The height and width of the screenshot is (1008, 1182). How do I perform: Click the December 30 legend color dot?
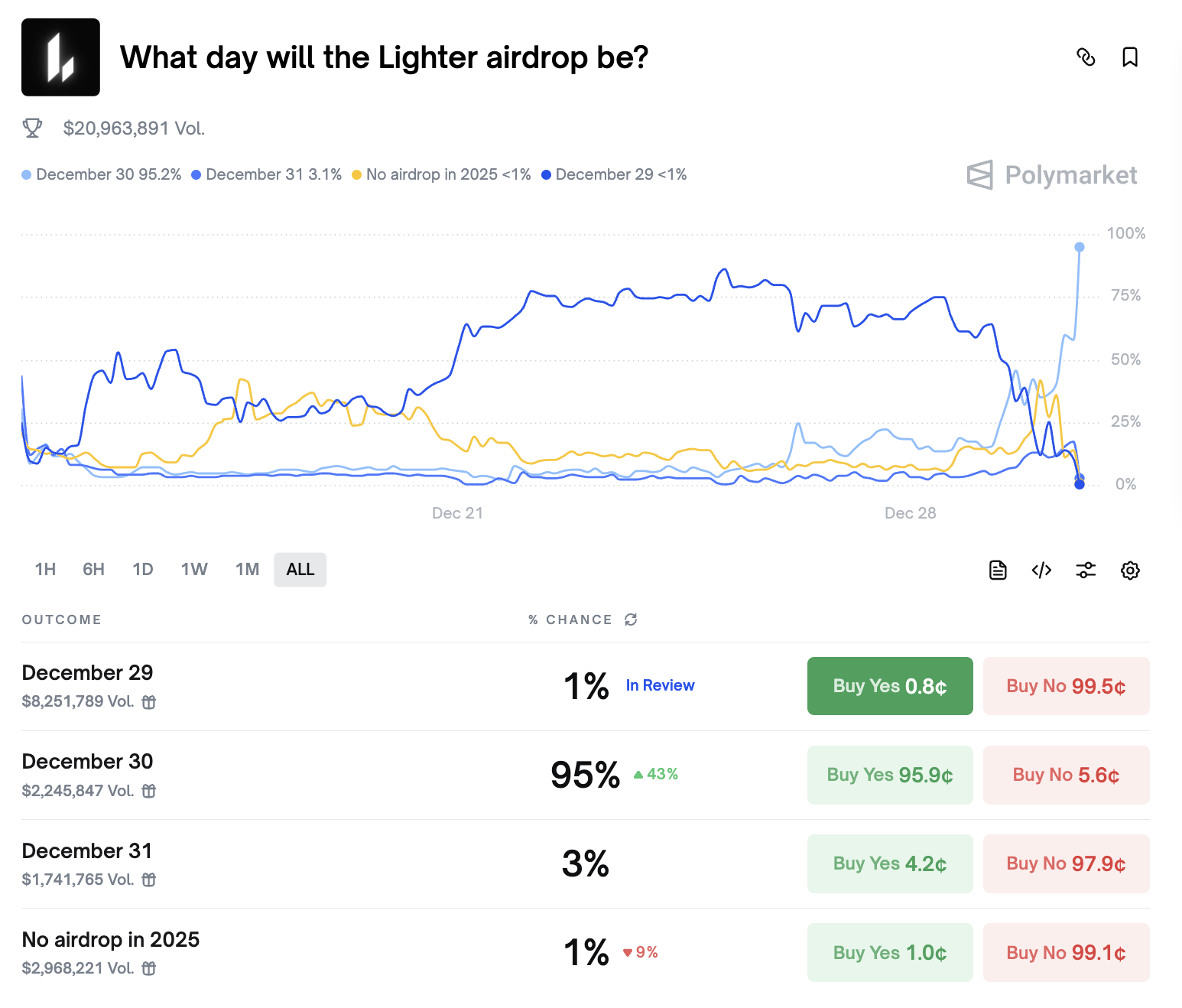27,175
